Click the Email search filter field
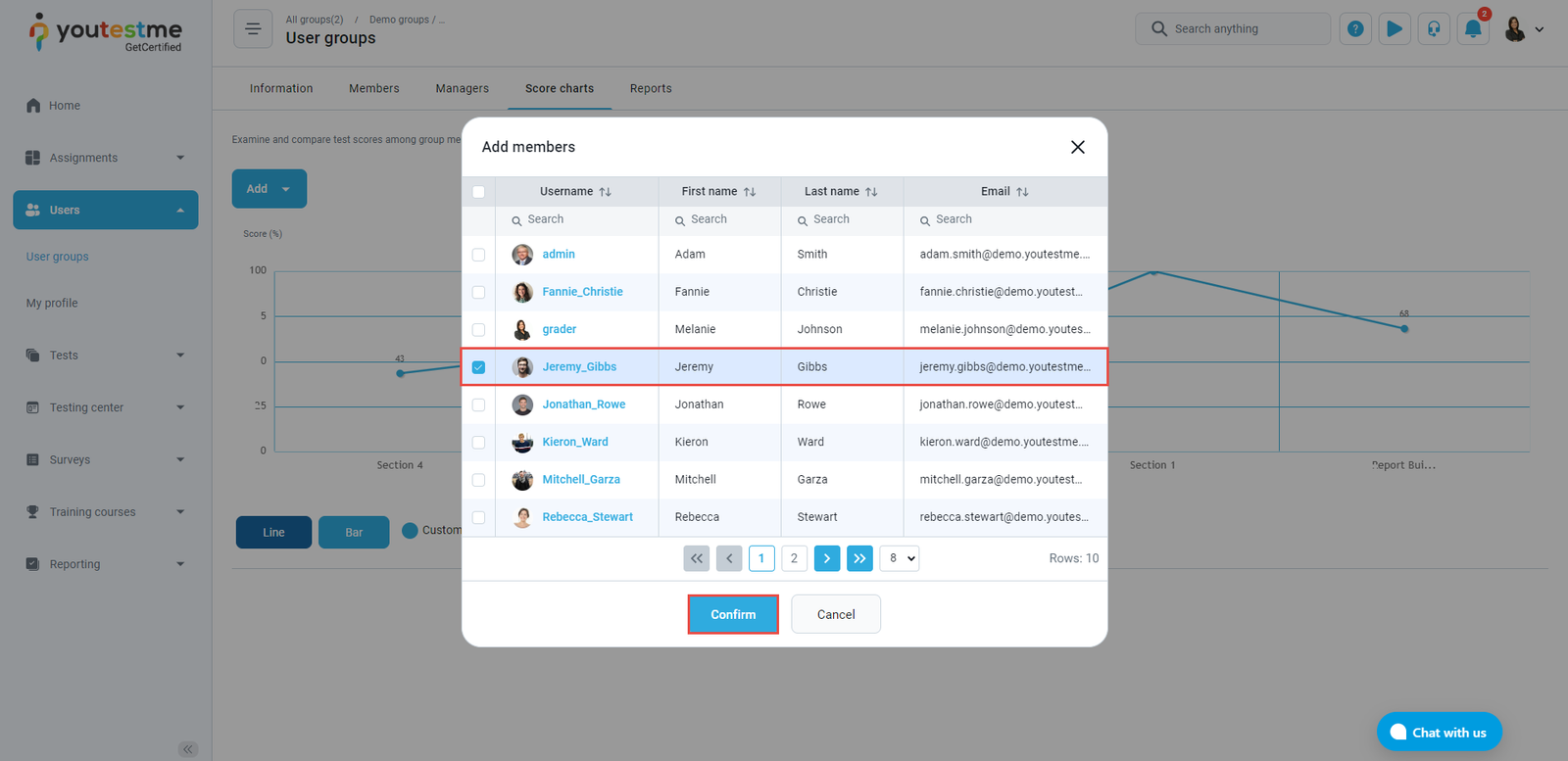Viewport: 1568px width, 761px height. click(x=1007, y=219)
